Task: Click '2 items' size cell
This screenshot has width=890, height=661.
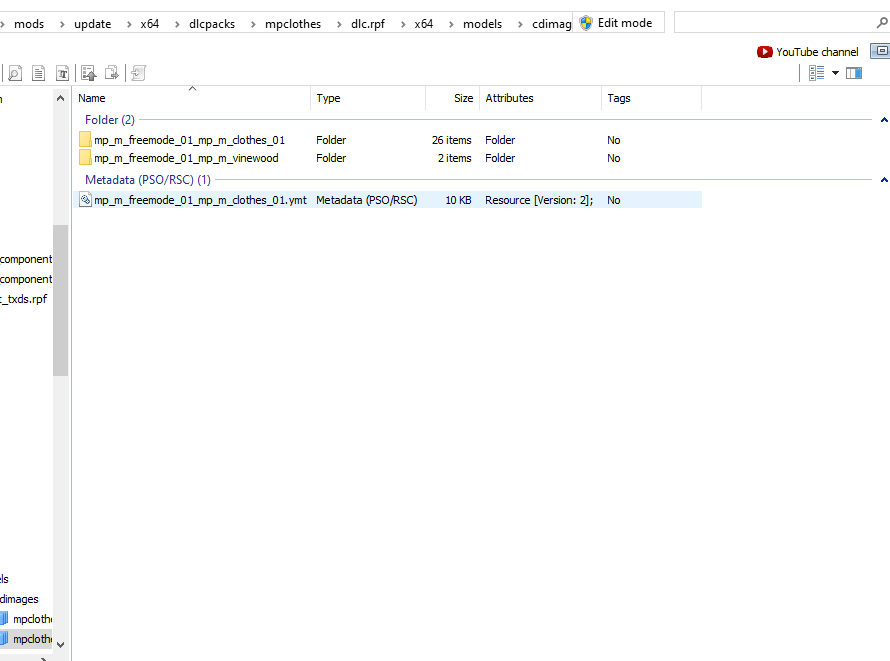Action: (455, 158)
